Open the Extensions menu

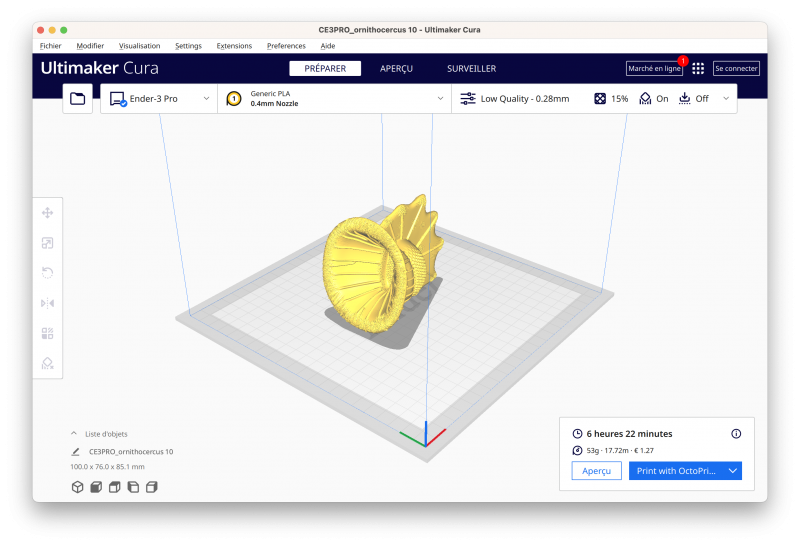coord(234,46)
